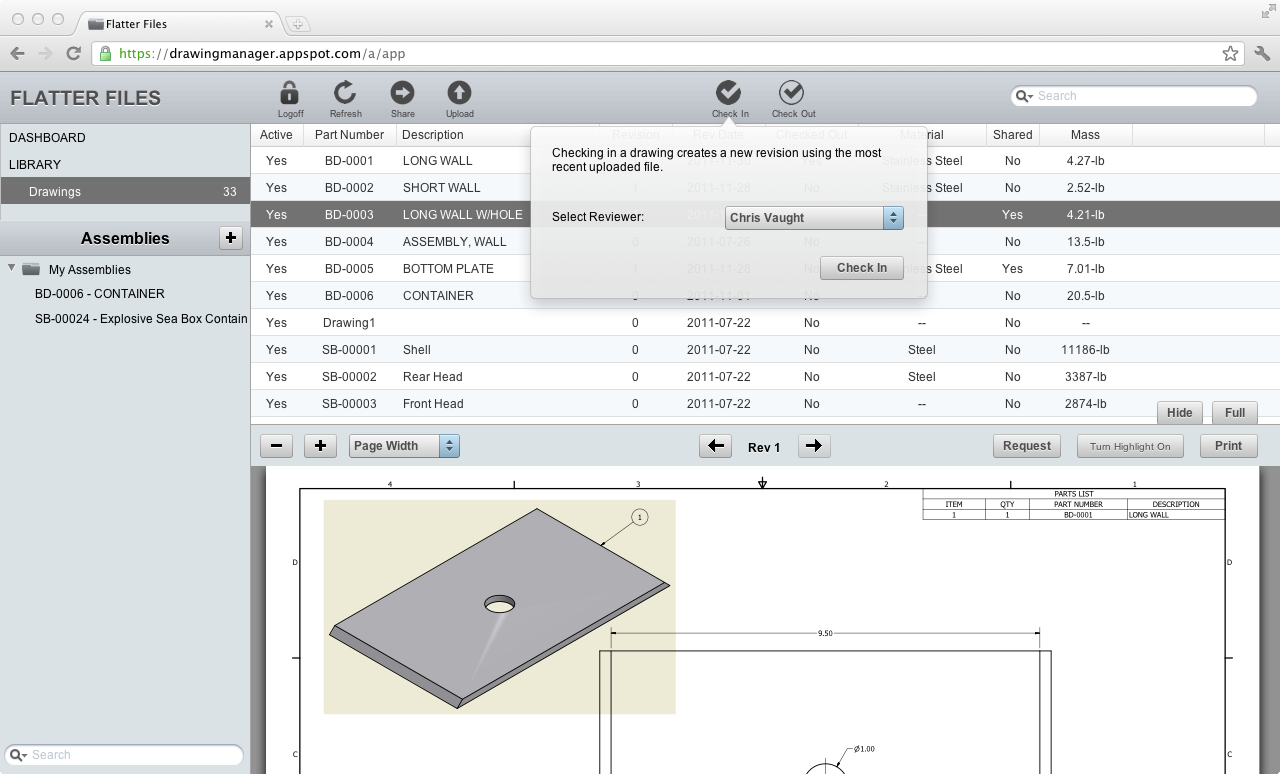Go to previous revision with left arrow
This screenshot has width=1280, height=774.
coord(715,446)
